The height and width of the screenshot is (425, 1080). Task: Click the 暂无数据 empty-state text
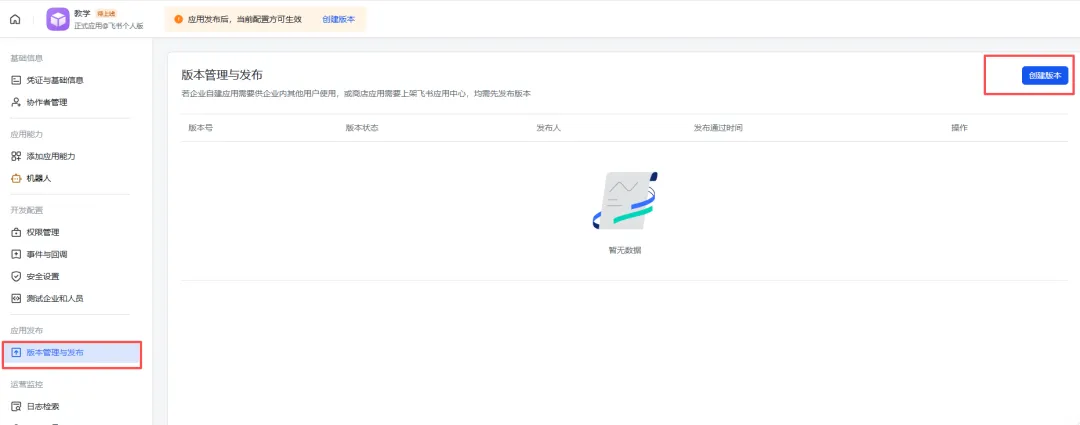click(625, 250)
